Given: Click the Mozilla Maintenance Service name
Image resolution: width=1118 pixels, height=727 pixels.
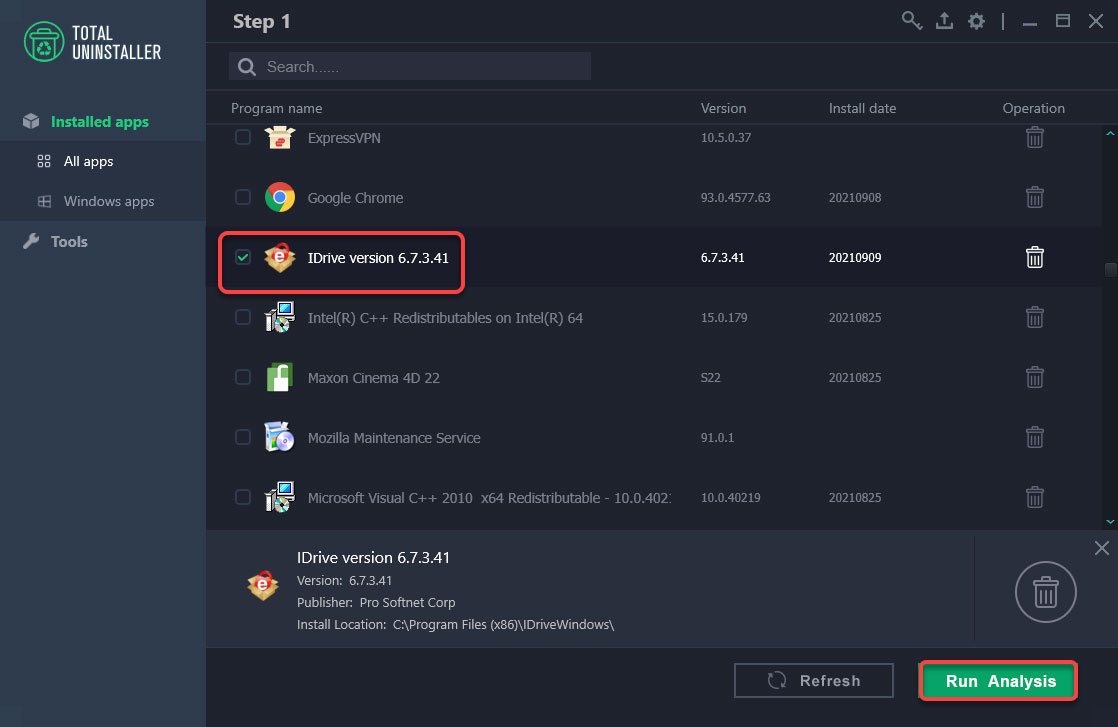Looking at the screenshot, I should [x=394, y=438].
